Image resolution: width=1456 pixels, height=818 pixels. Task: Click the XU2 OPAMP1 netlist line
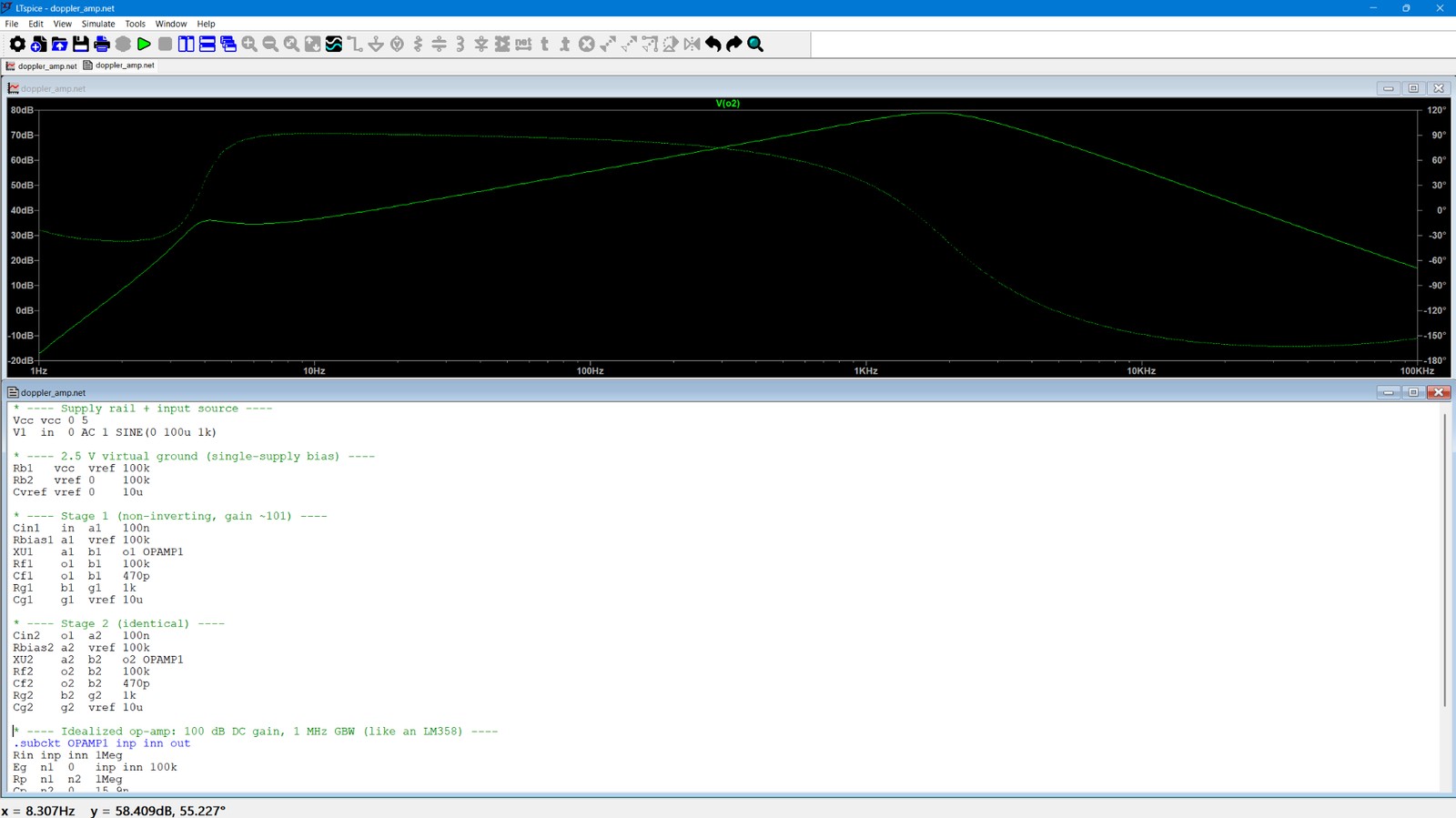[97, 660]
